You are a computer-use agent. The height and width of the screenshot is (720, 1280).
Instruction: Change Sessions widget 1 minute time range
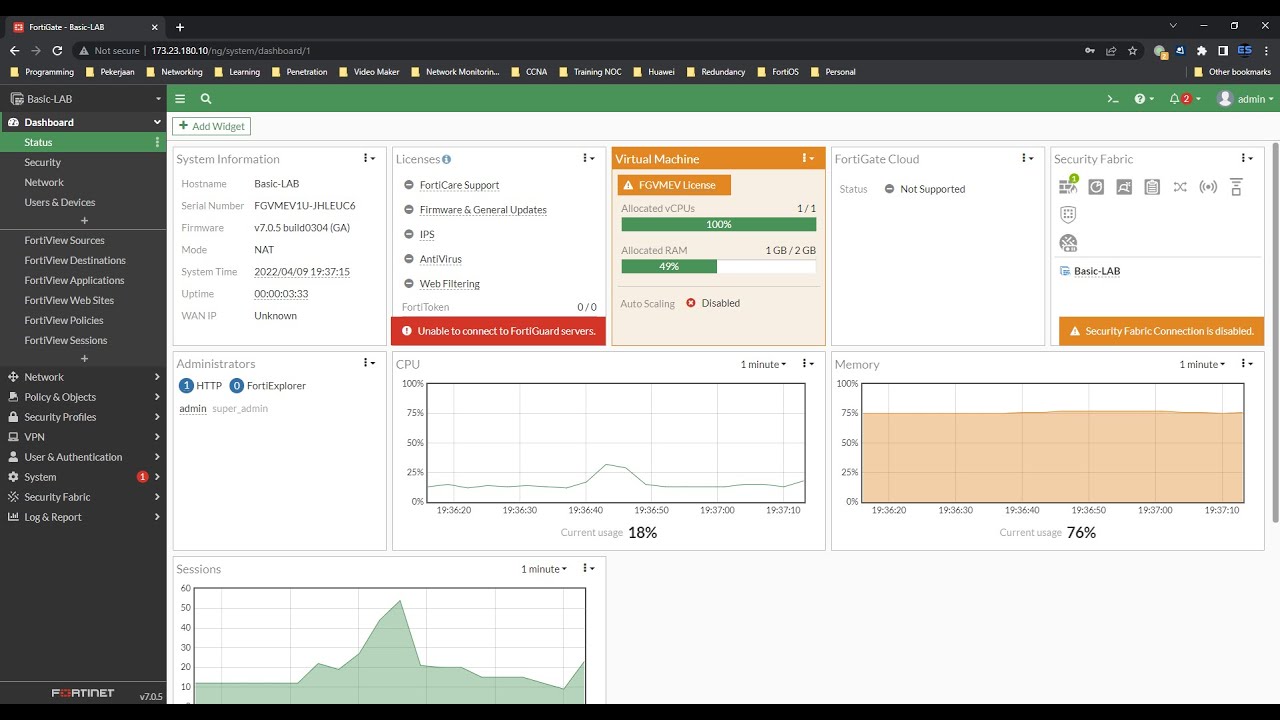coord(543,569)
